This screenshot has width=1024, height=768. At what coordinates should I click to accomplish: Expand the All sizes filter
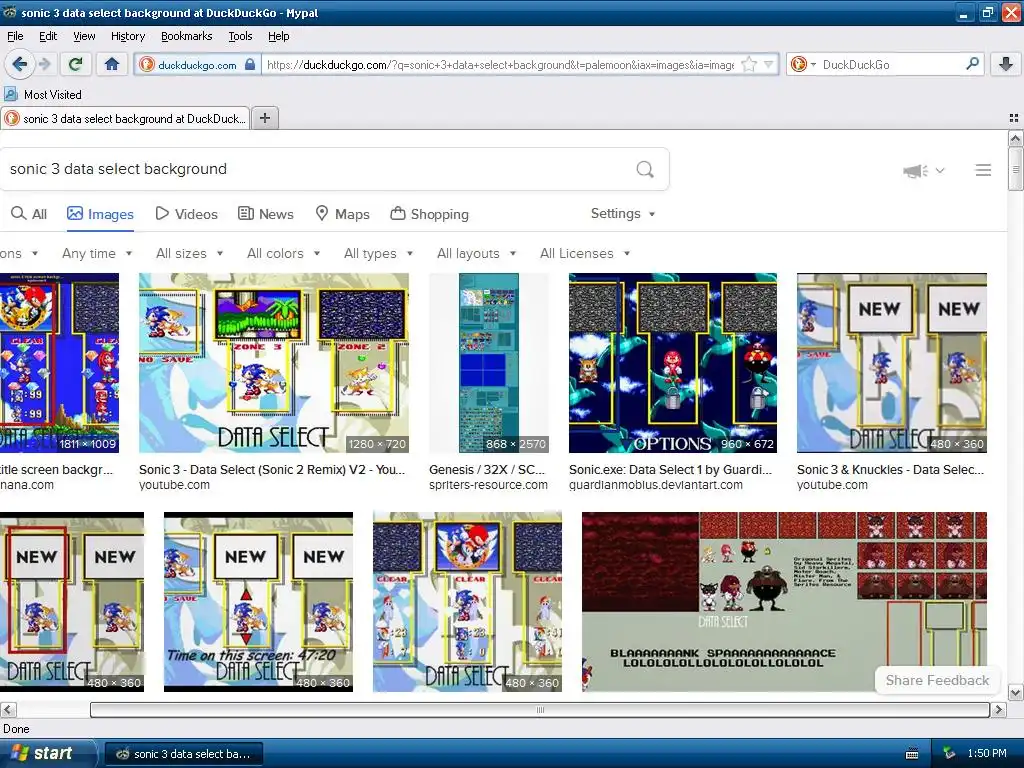[x=189, y=253]
